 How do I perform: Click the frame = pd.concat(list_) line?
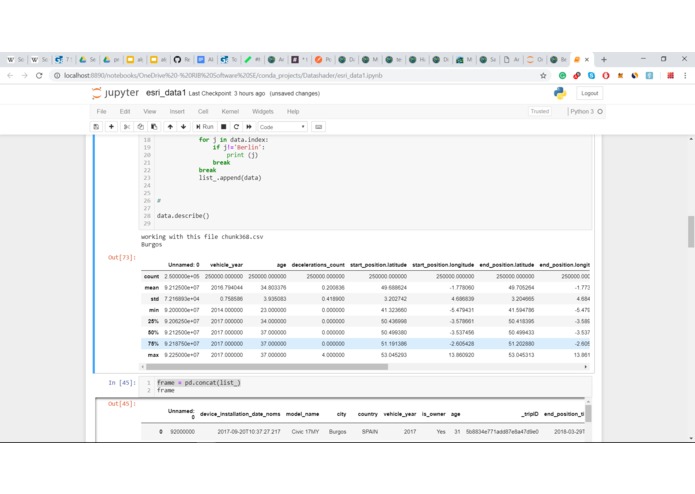click(199, 382)
